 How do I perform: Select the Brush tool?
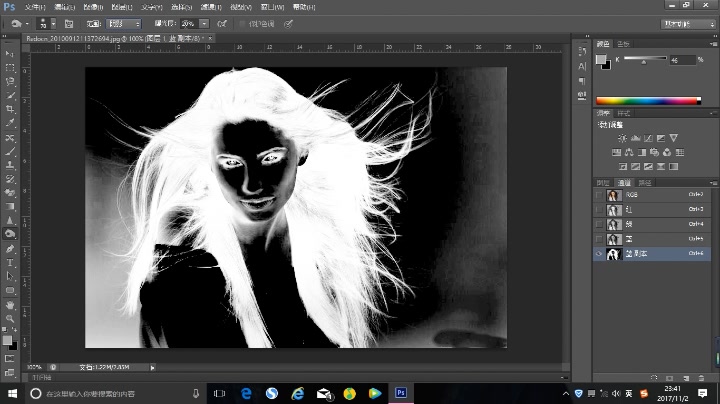click(x=10, y=152)
